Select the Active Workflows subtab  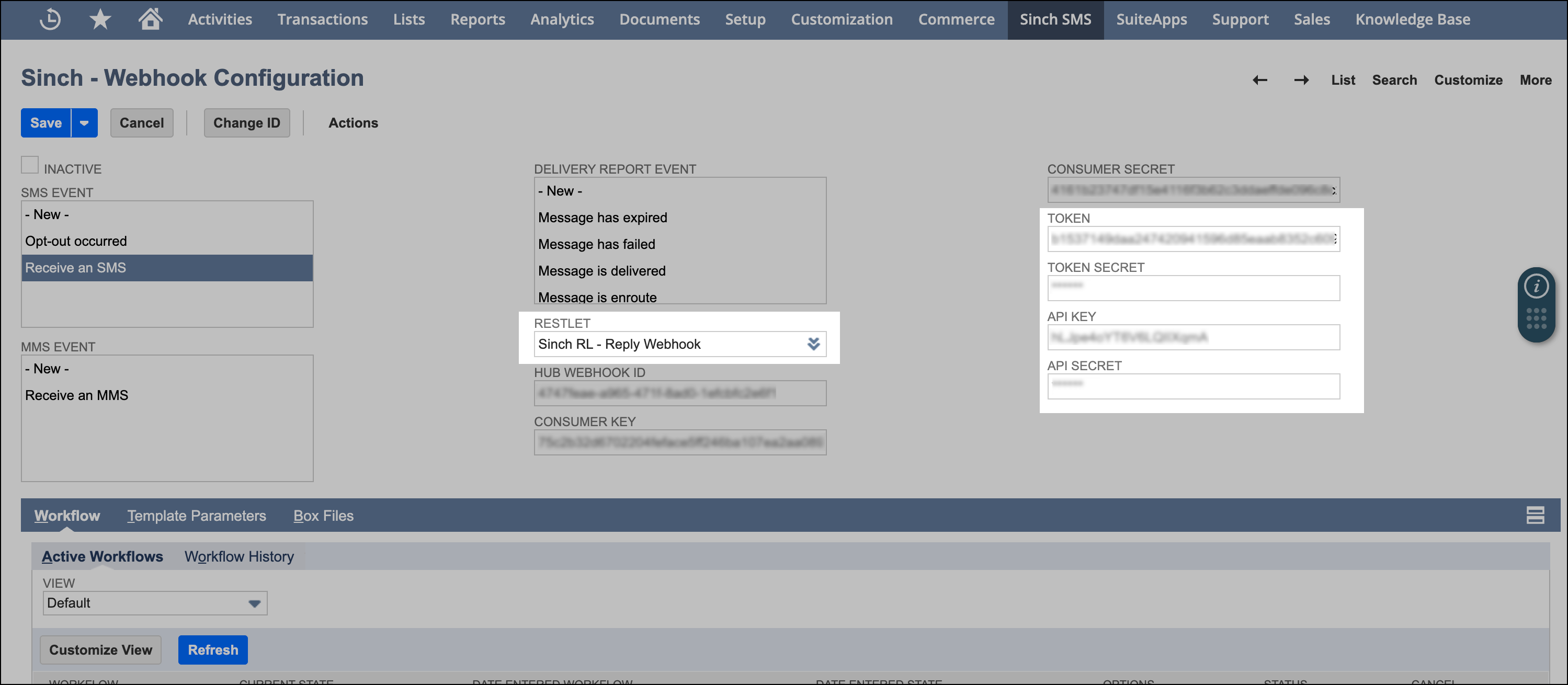(103, 557)
